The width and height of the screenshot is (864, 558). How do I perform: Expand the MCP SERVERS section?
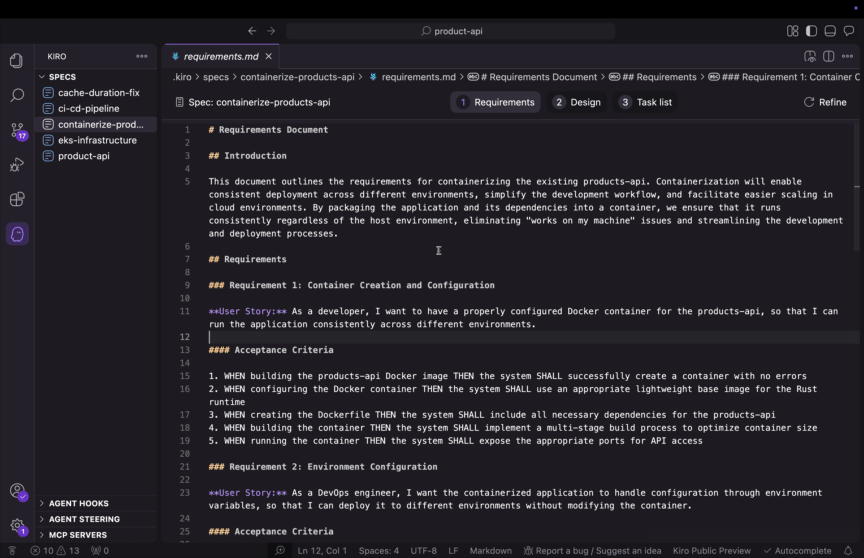click(78, 534)
